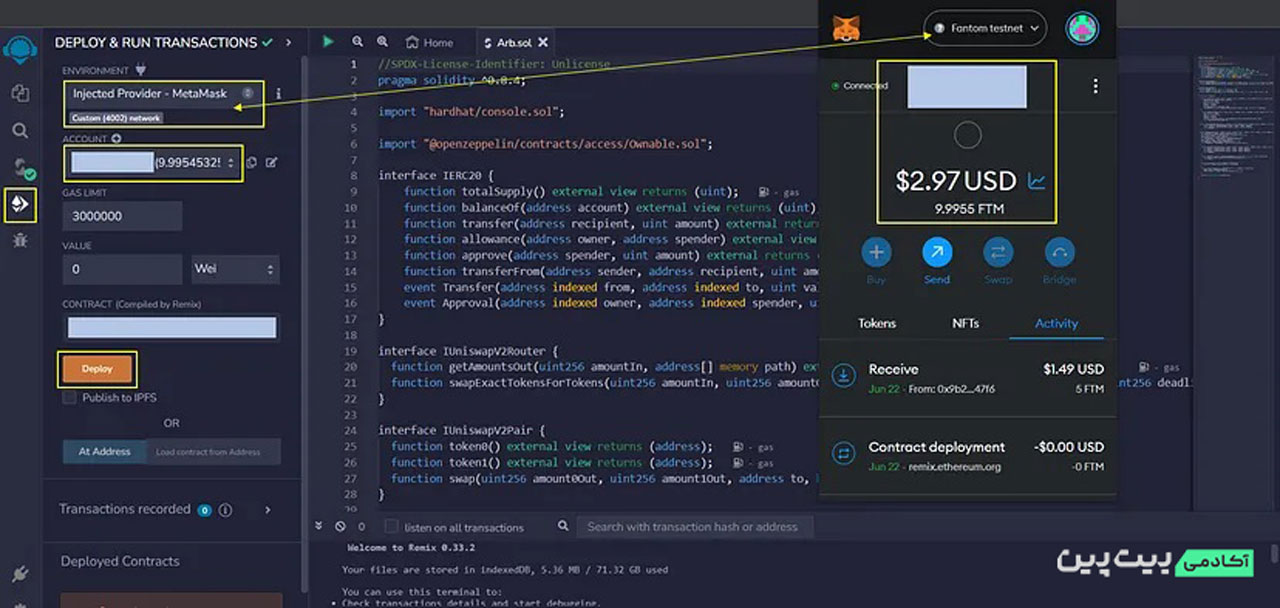Close the Arb.sol tab
Screen dimensions: 1280x608
pyautogui.click(x=543, y=42)
